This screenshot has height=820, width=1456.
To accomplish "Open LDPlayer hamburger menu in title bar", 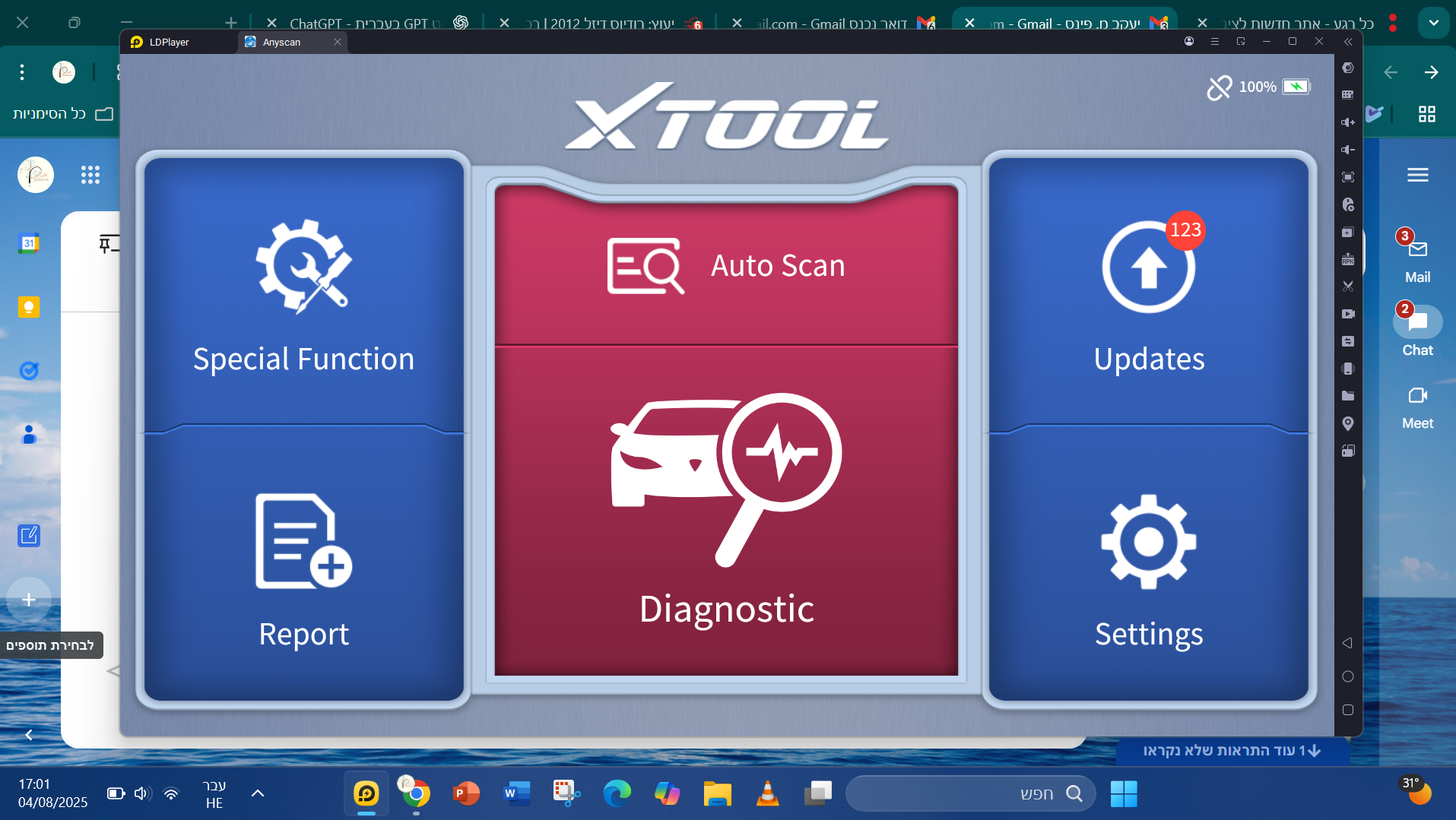I will (x=1215, y=42).
